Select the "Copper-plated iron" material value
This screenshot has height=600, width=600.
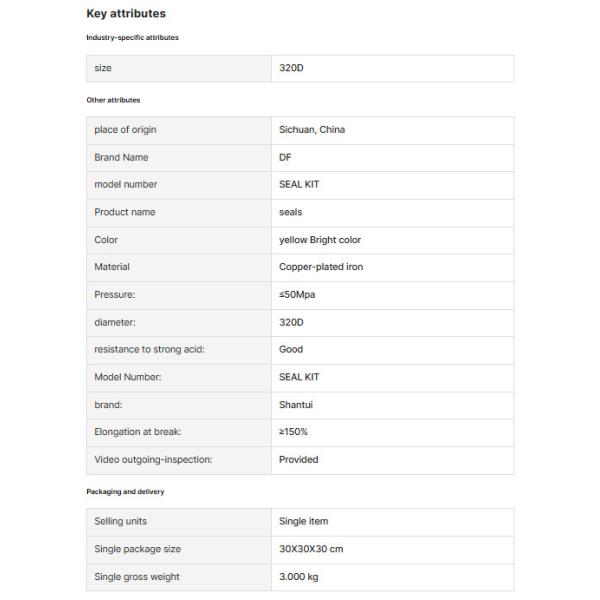(x=321, y=267)
